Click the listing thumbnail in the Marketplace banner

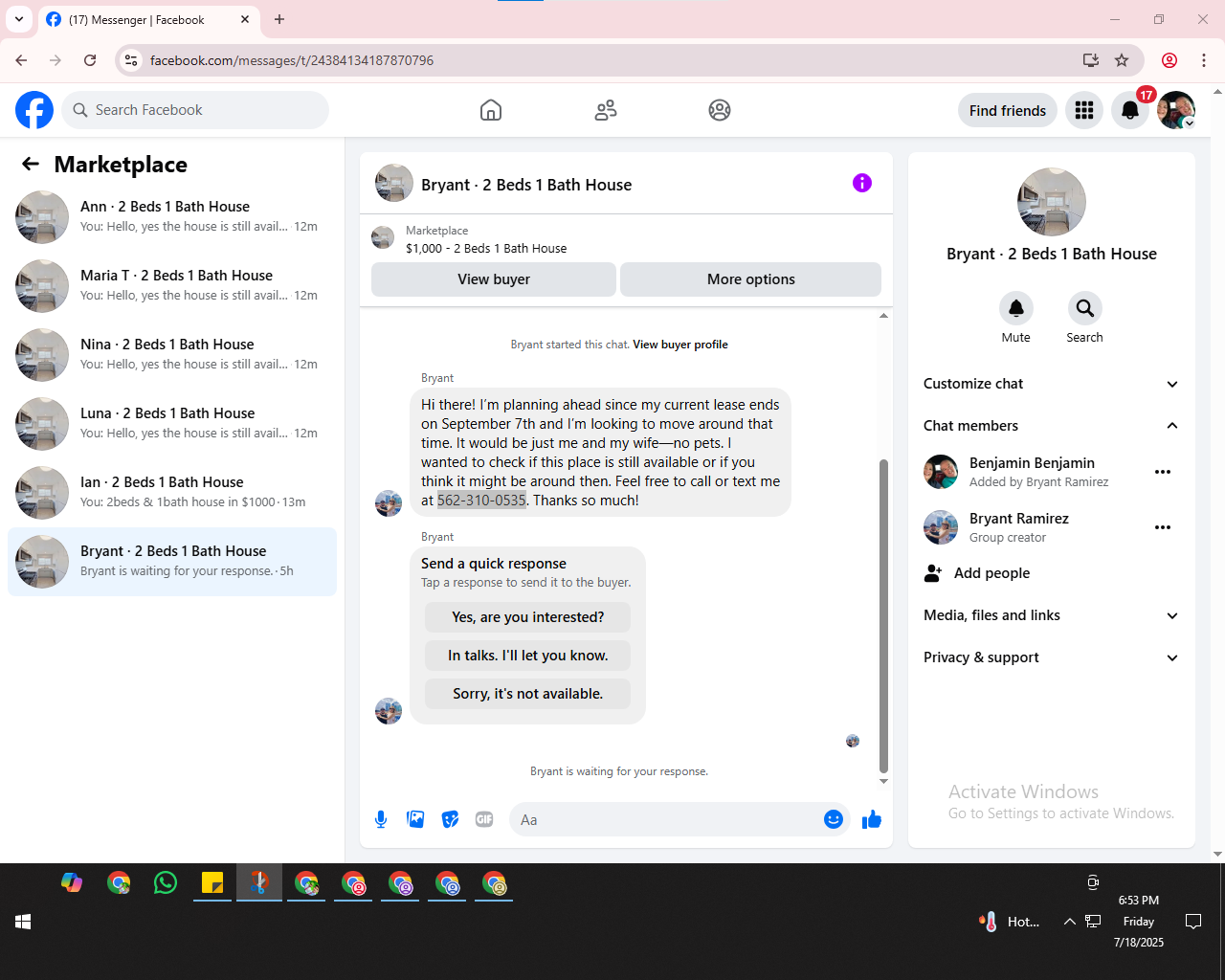click(383, 237)
